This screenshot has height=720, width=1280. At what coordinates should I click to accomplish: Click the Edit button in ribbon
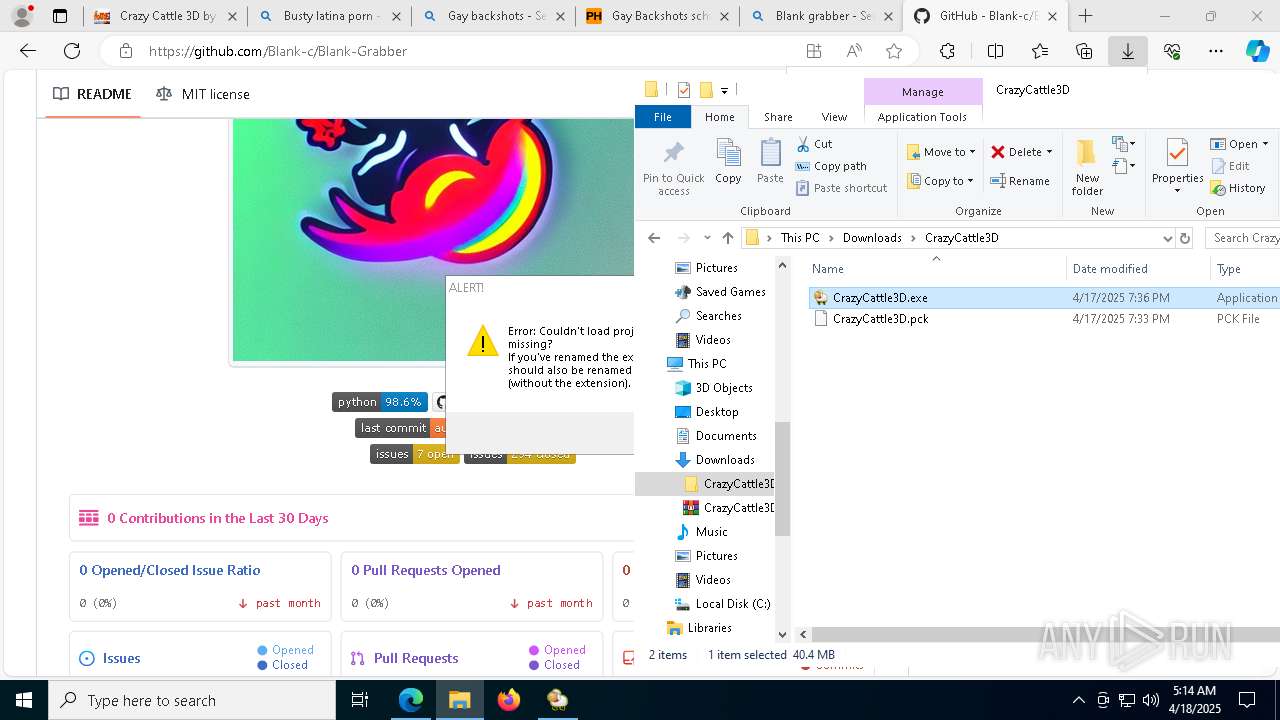1230,166
